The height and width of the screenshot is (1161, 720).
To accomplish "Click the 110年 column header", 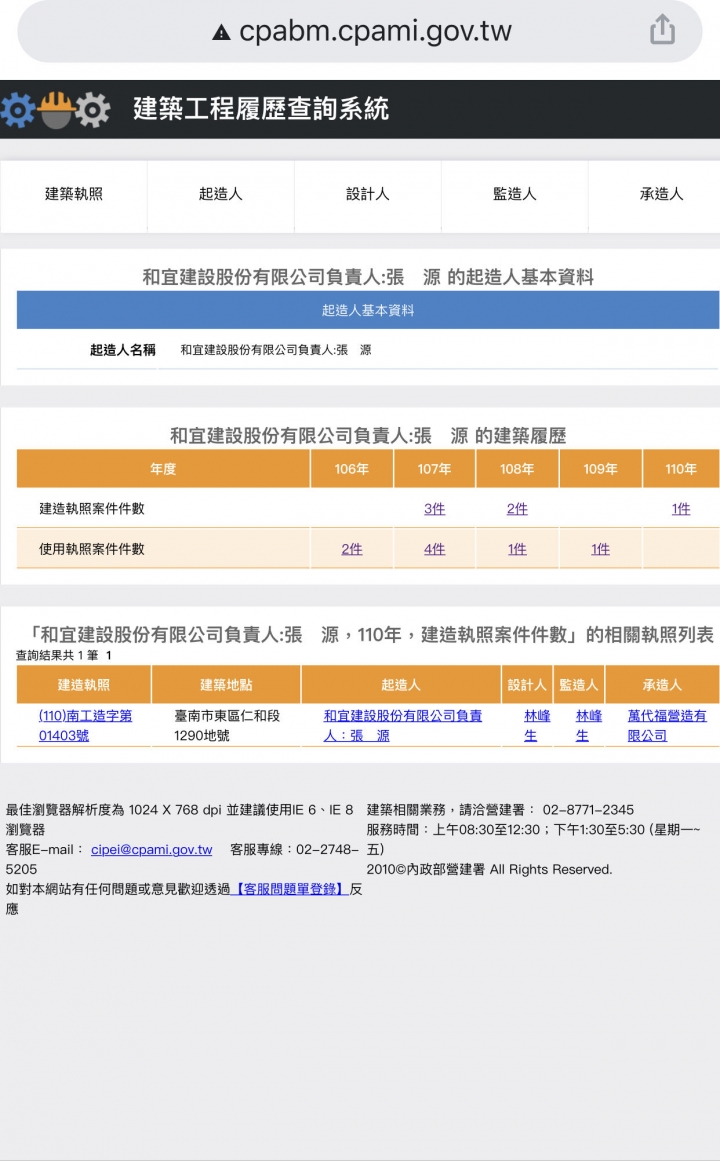I will 681,469.
